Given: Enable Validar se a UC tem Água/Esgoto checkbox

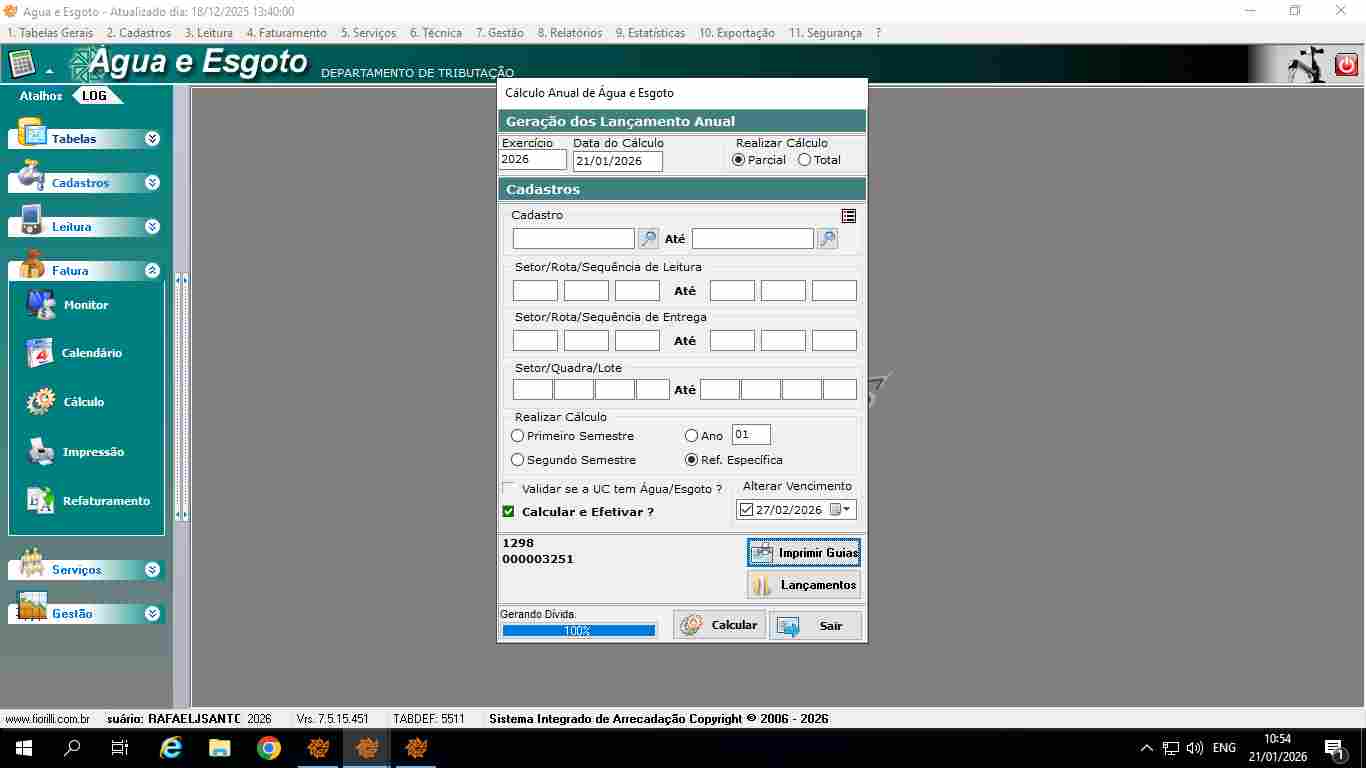Looking at the screenshot, I should click(x=509, y=489).
